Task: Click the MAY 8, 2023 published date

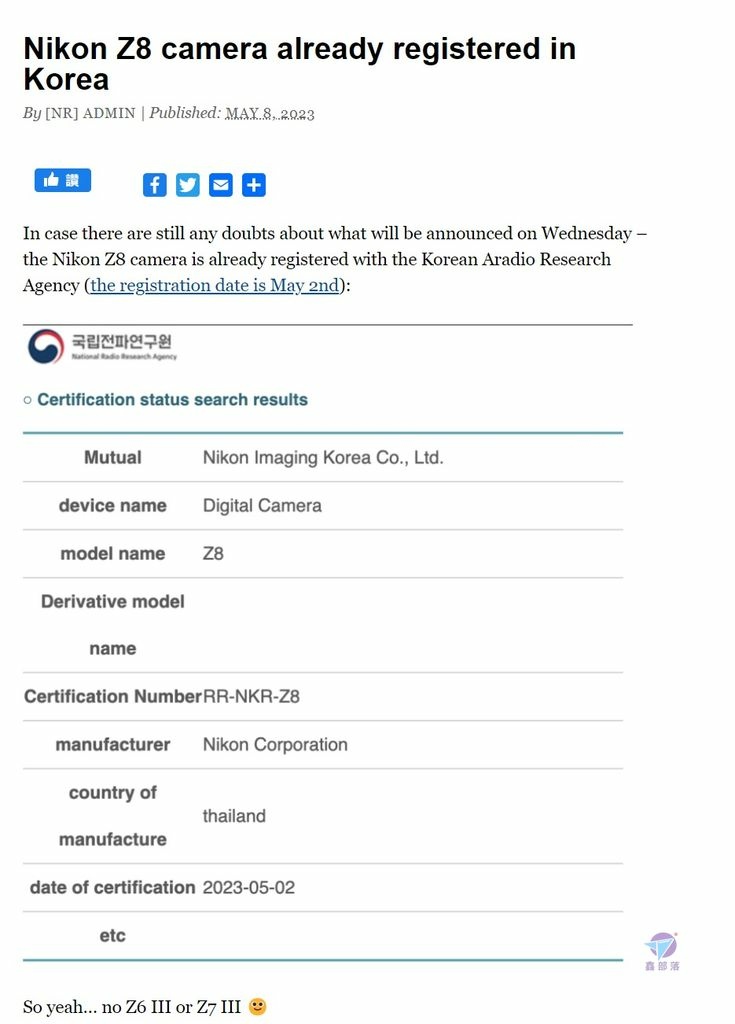Action: pyautogui.click(x=270, y=114)
